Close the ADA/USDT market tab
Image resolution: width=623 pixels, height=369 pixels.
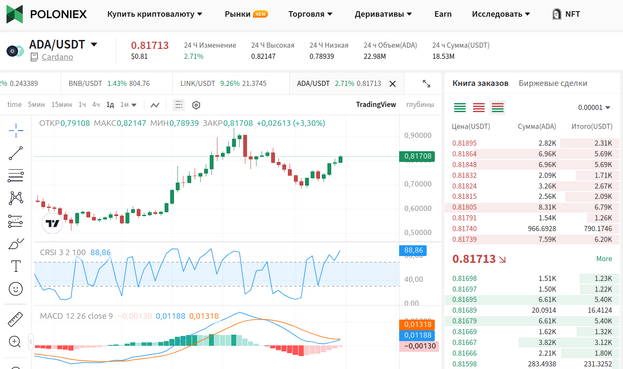pos(393,84)
